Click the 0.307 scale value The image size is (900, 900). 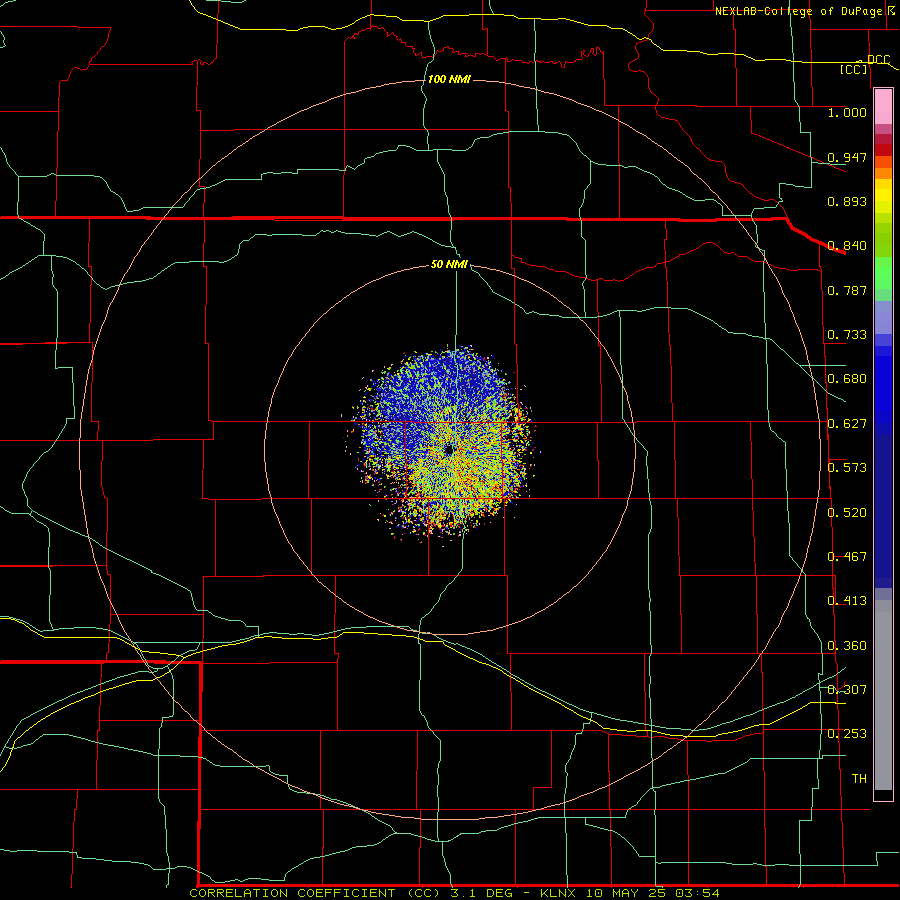(x=847, y=690)
